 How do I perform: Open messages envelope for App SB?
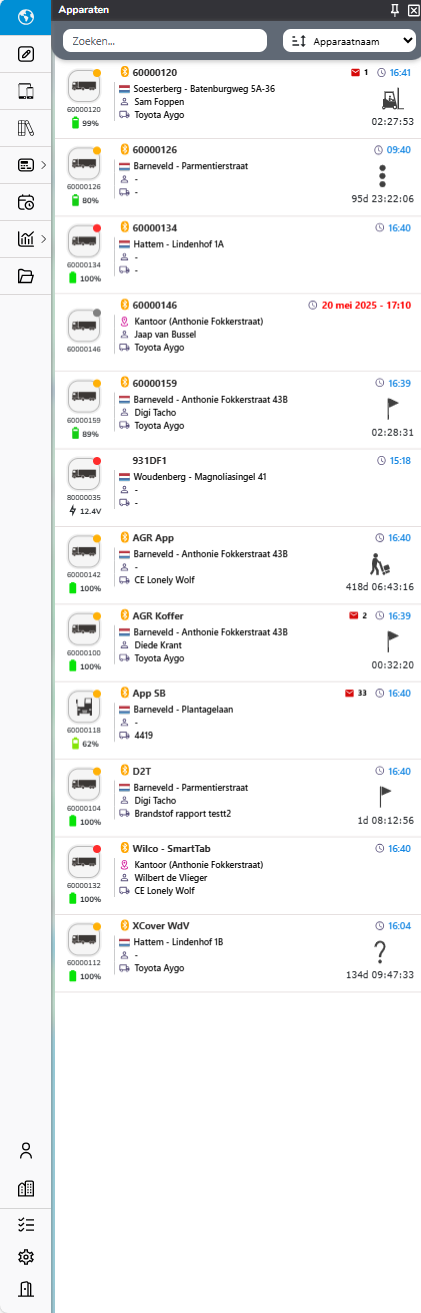pos(356,692)
